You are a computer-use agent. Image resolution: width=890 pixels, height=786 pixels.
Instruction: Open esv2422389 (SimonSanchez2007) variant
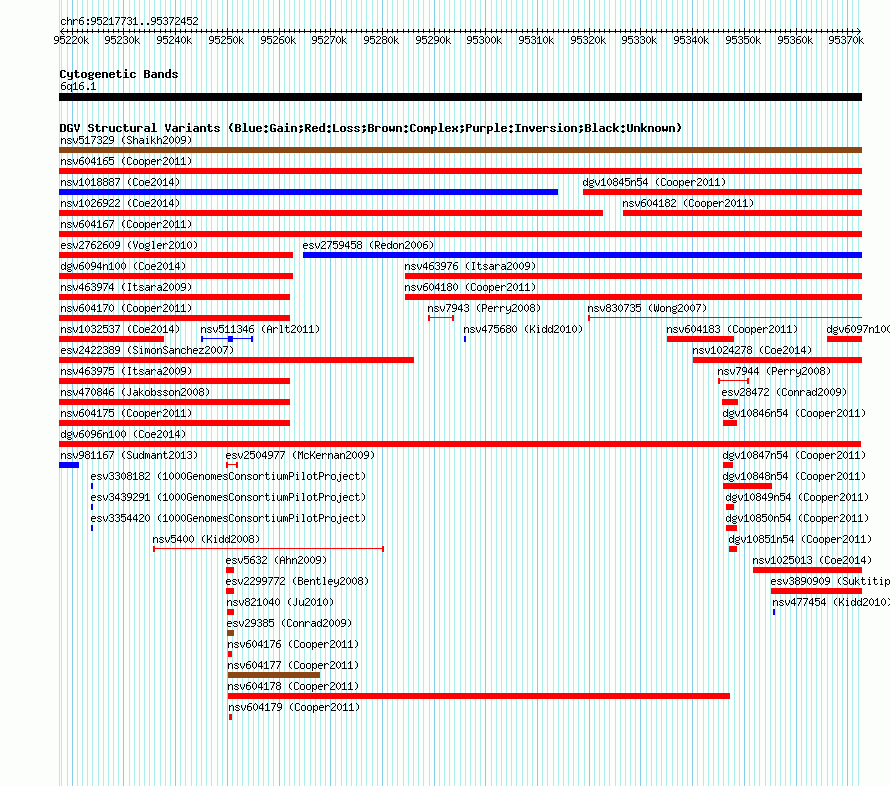click(147, 350)
